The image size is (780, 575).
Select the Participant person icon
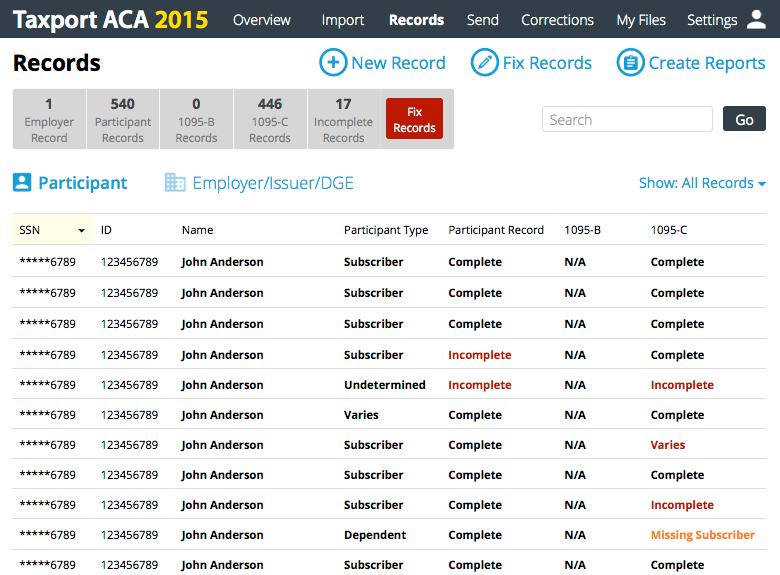22,182
